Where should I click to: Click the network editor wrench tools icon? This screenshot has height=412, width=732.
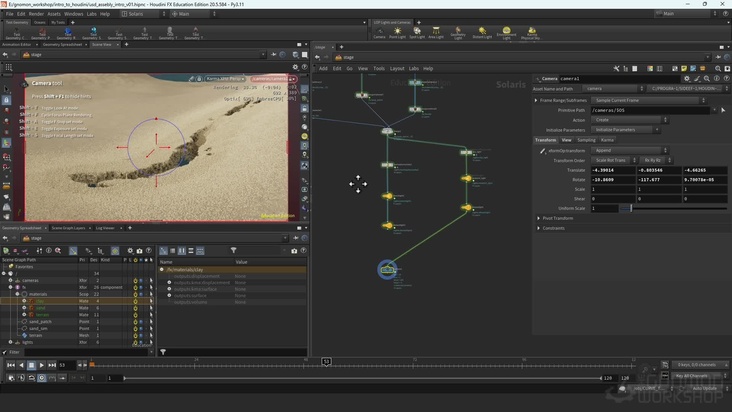tap(616, 69)
